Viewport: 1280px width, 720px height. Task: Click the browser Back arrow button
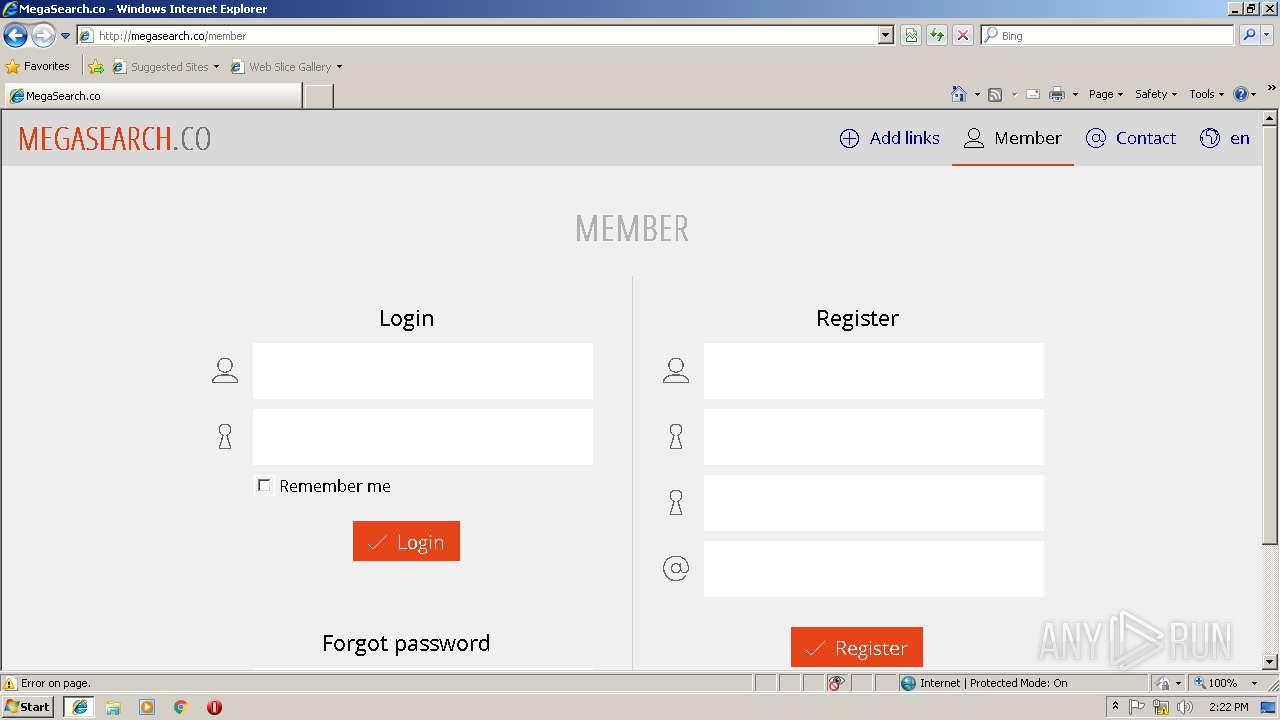pos(15,36)
